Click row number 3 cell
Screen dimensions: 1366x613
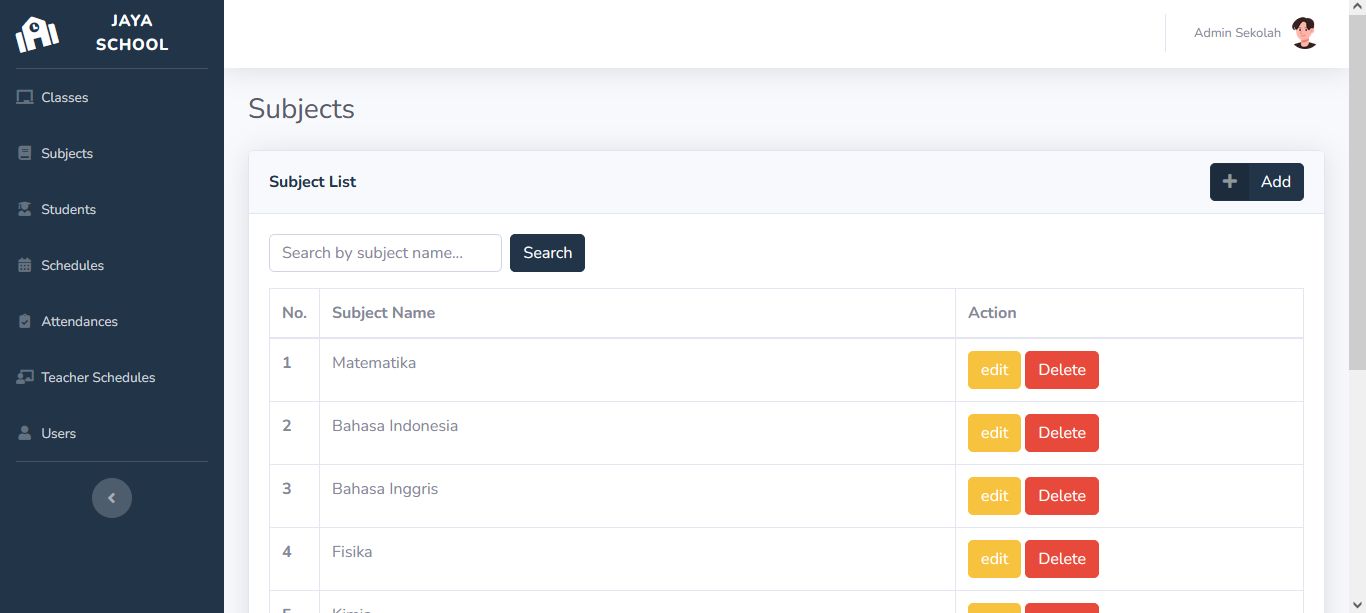pos(294,496)
